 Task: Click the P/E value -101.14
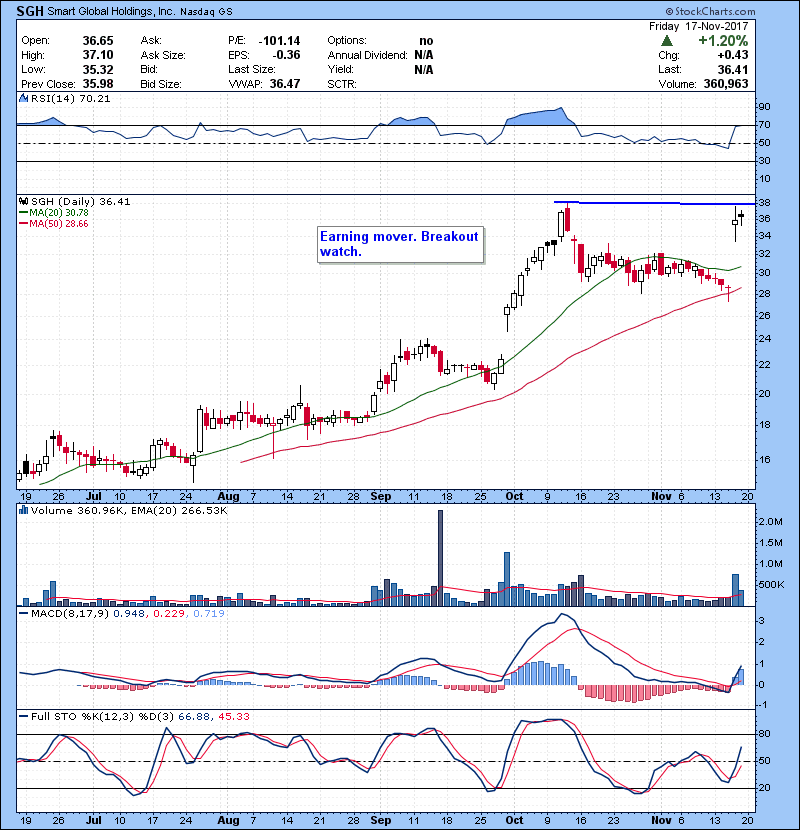tap(279, 41)
